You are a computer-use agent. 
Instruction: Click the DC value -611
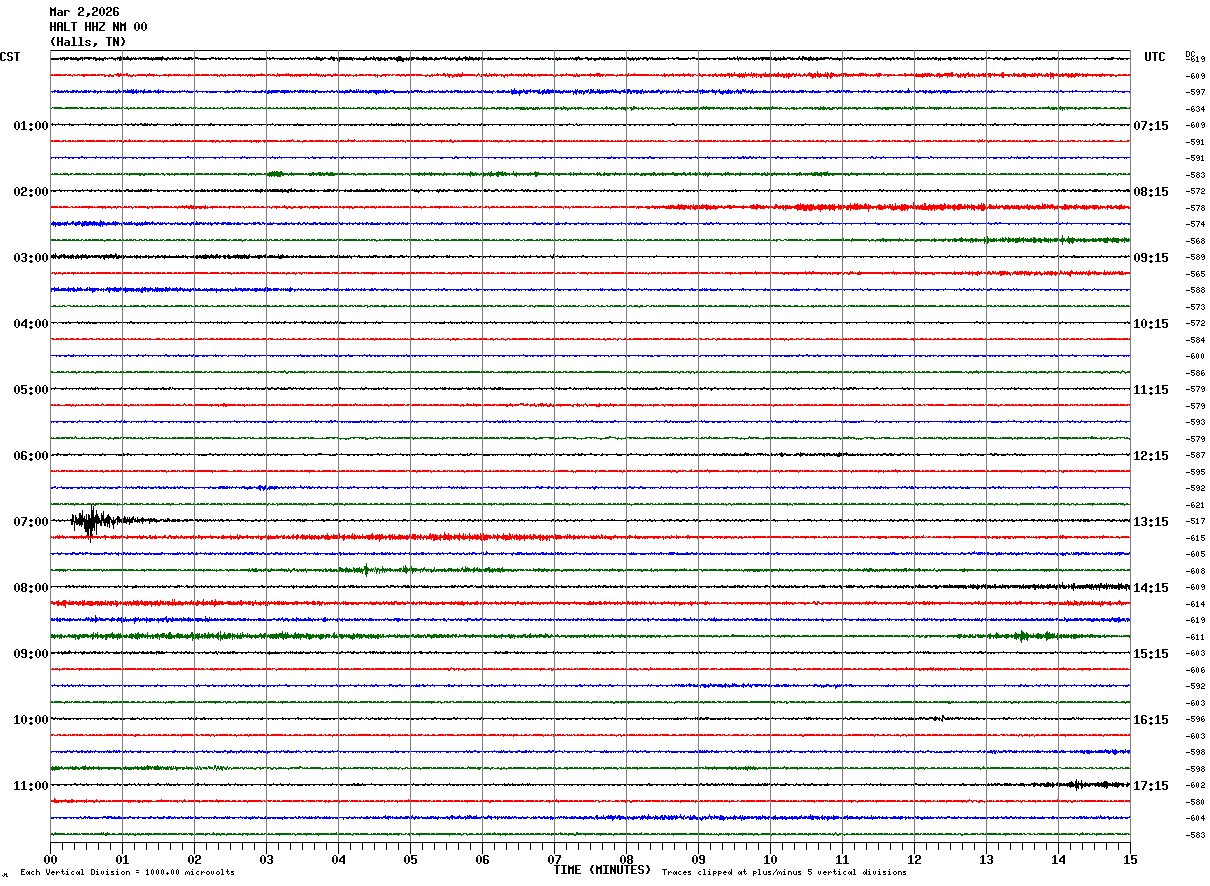(1195, 637)
